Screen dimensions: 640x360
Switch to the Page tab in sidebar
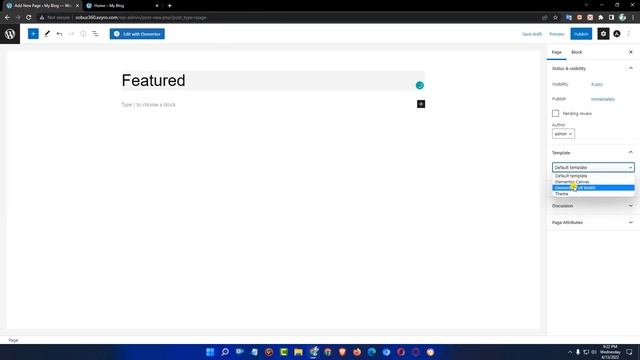[556, 52]
